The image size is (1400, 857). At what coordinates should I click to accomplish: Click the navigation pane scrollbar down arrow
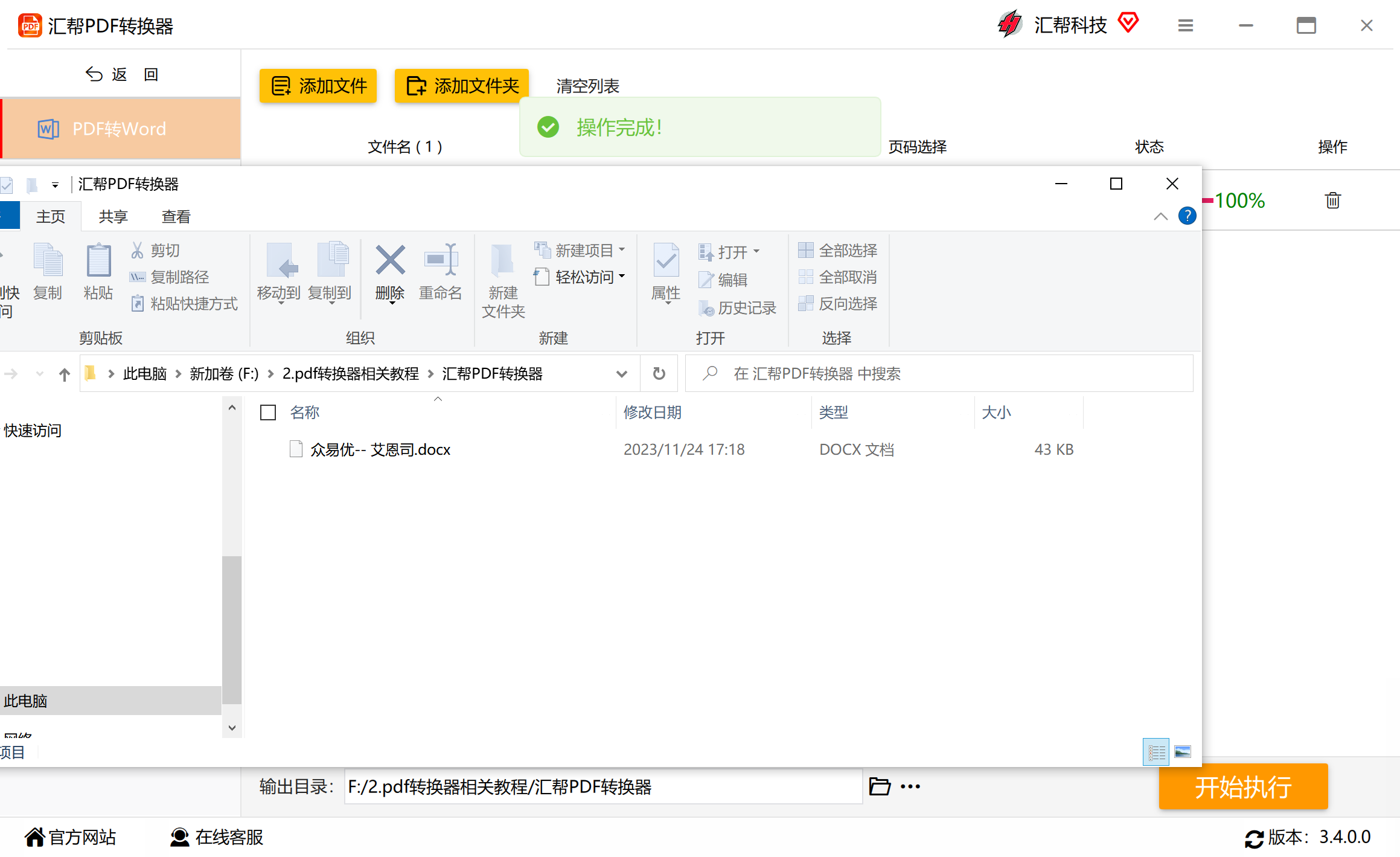coord(232,728)
